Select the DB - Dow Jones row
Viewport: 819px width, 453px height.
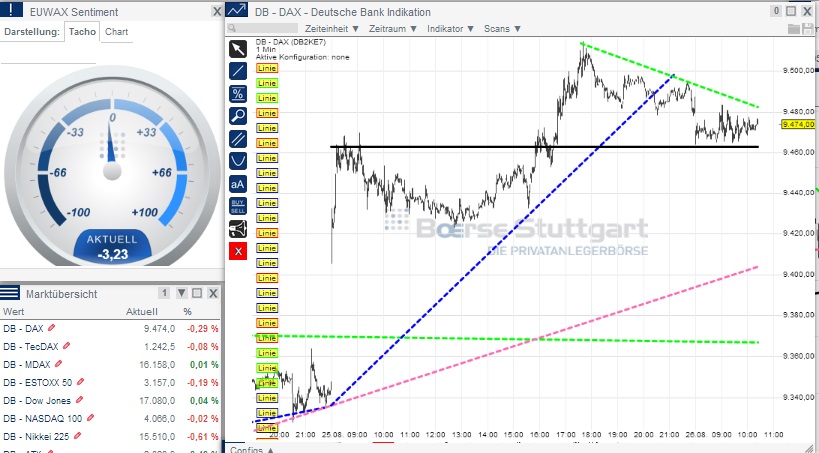click(110, 400)
